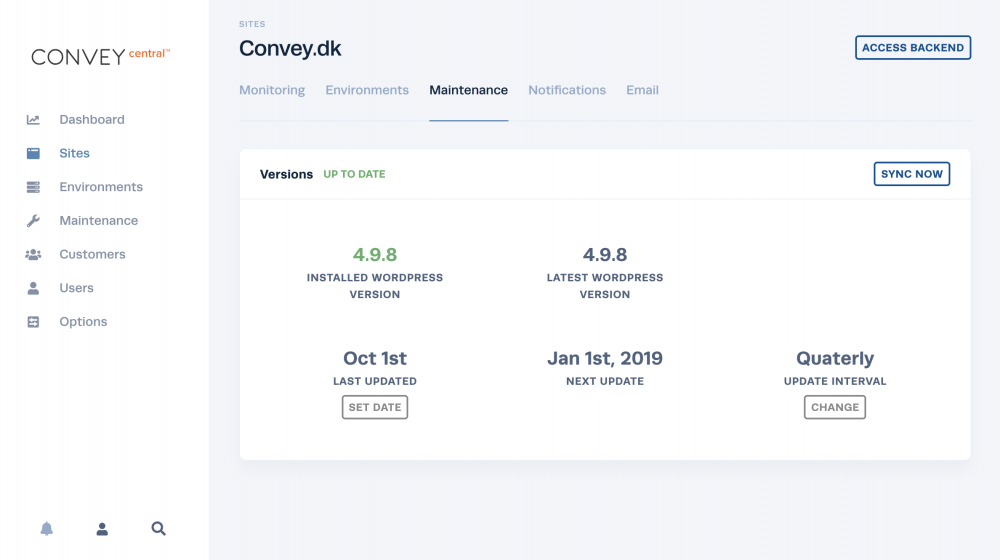
Task: Click the Installed WordPress Version label
Action: 375,286
